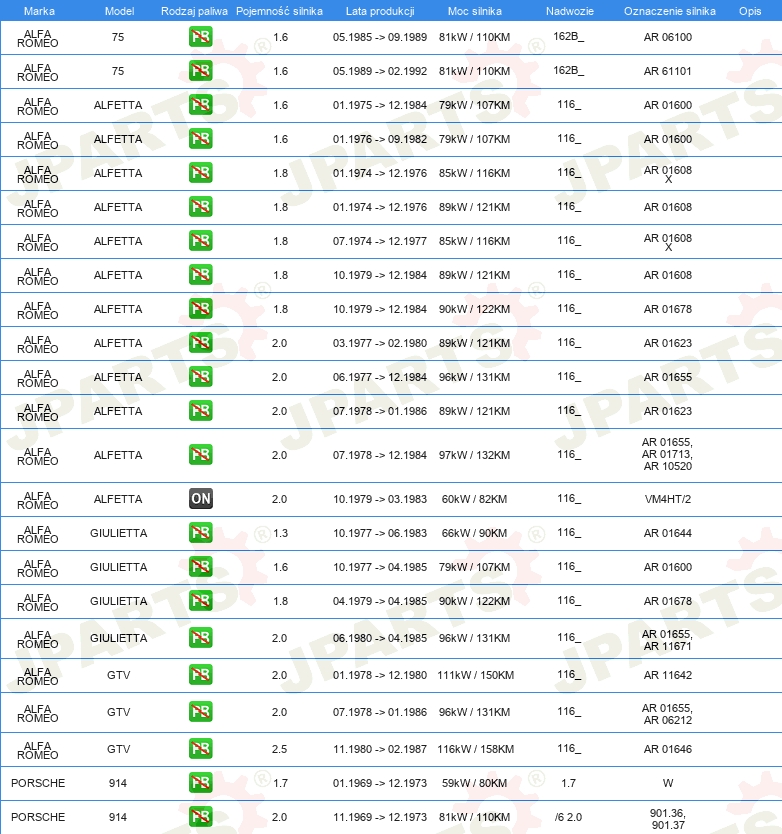This screenshot has width=782, height=834.
Task: Click date range 01.1969 -> 12.1973
Action: [380, 783]
